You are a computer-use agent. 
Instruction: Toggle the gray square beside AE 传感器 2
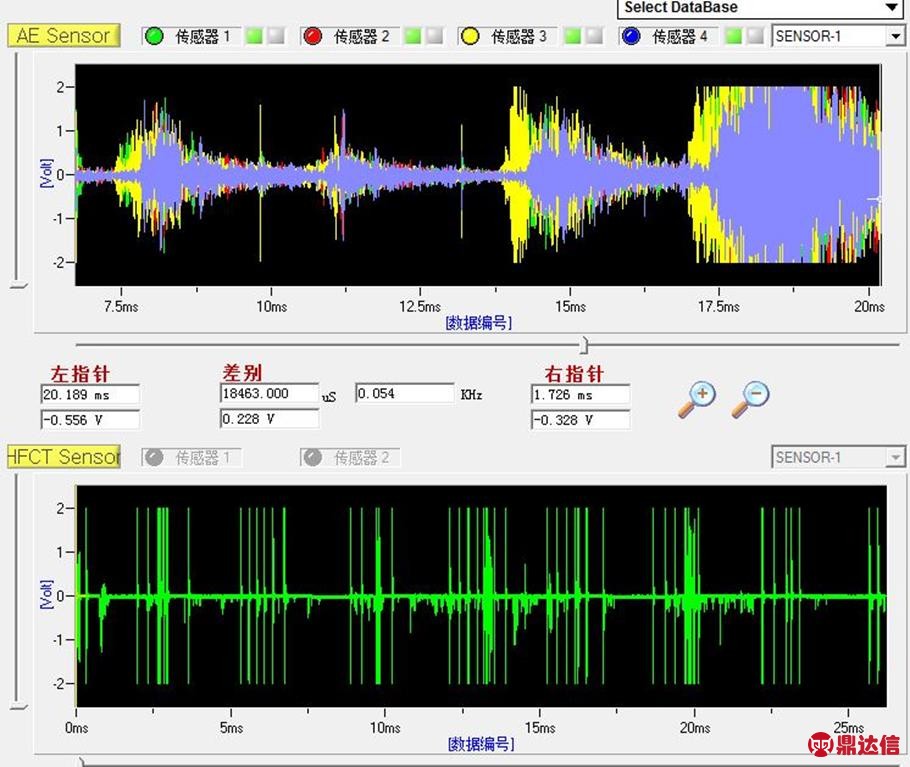435,36
